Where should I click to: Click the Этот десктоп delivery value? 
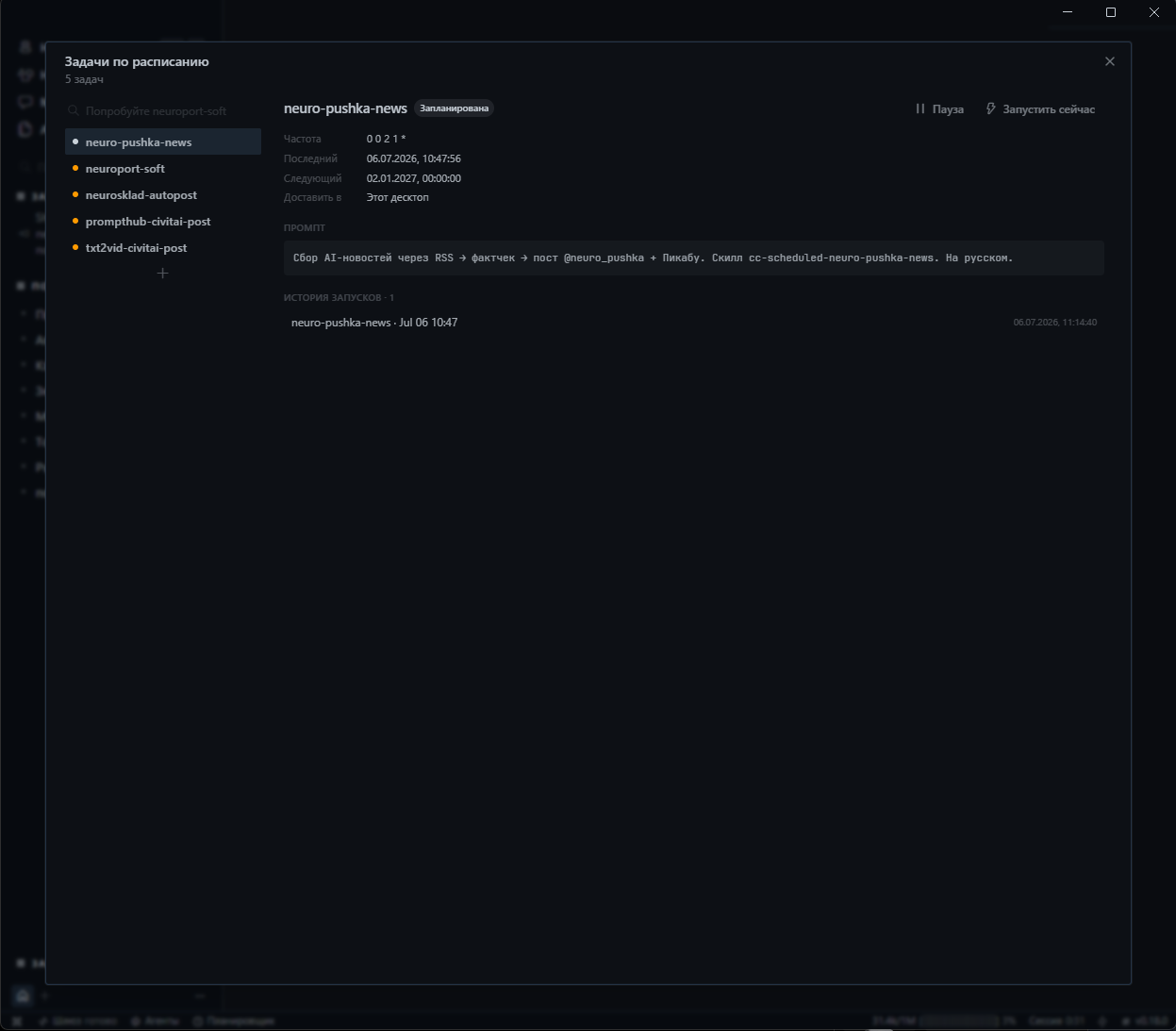pos(397,197)
